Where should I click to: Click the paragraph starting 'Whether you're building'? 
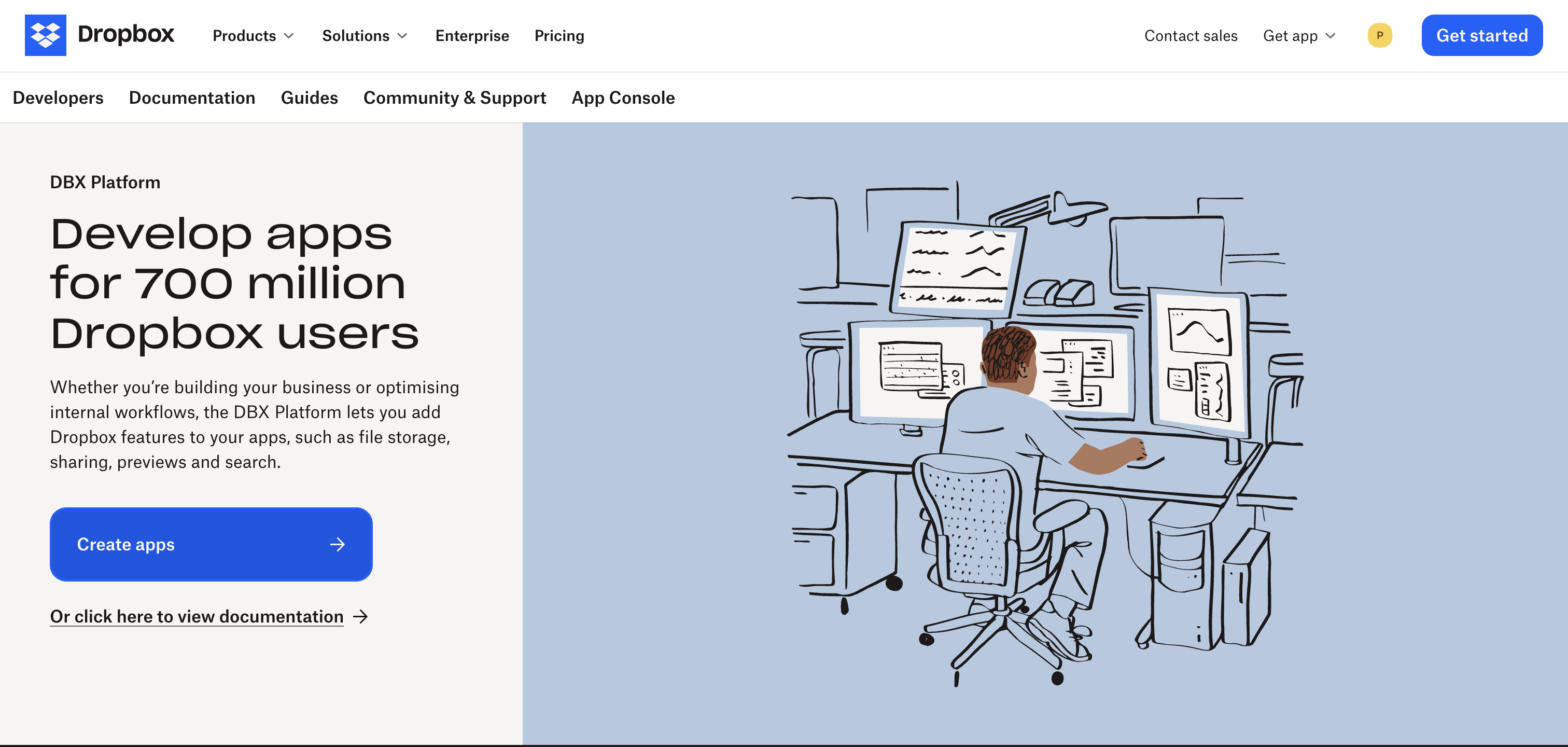coord(255,425)
